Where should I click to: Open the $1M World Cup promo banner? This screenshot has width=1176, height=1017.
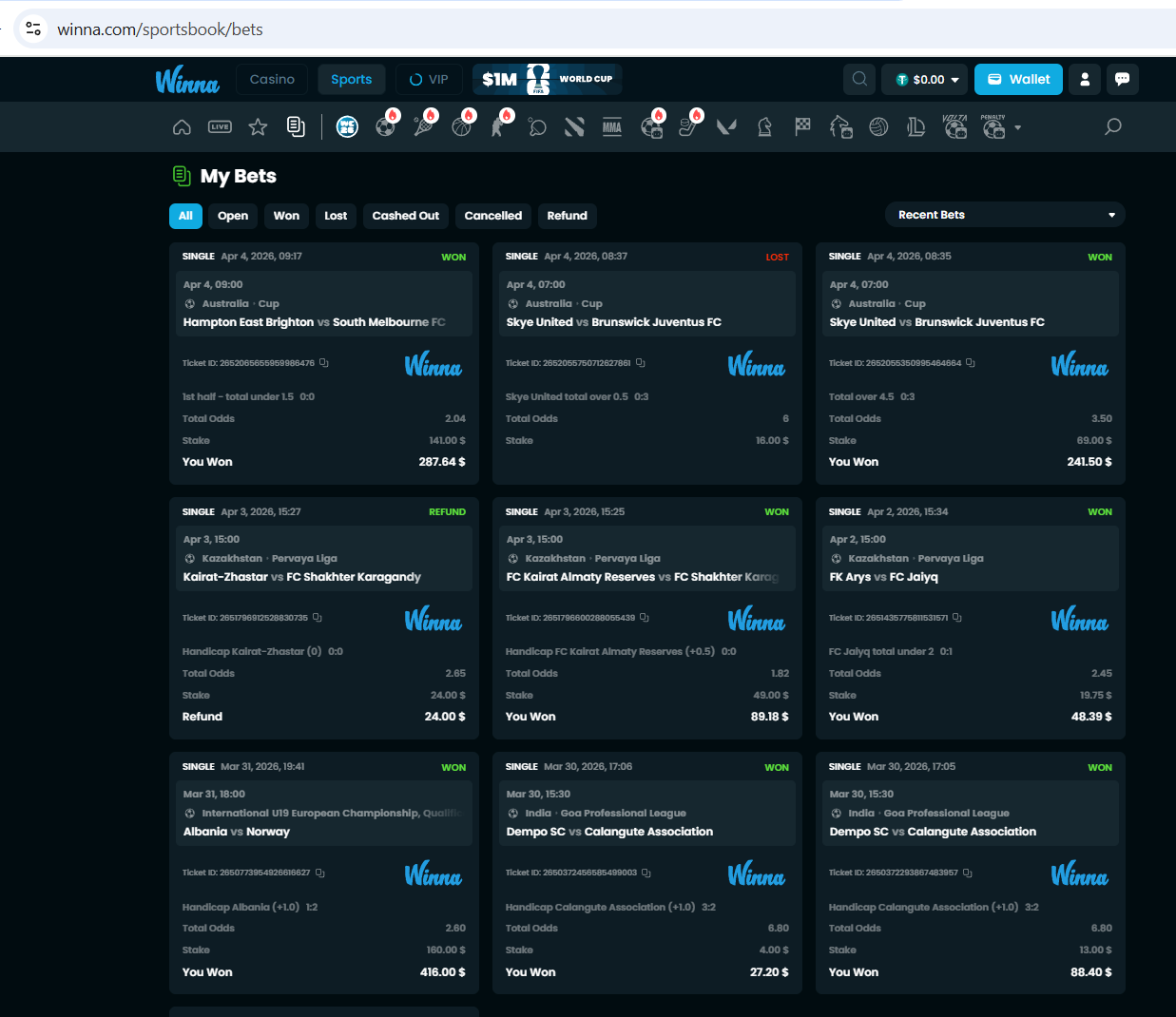pos(548,79)
